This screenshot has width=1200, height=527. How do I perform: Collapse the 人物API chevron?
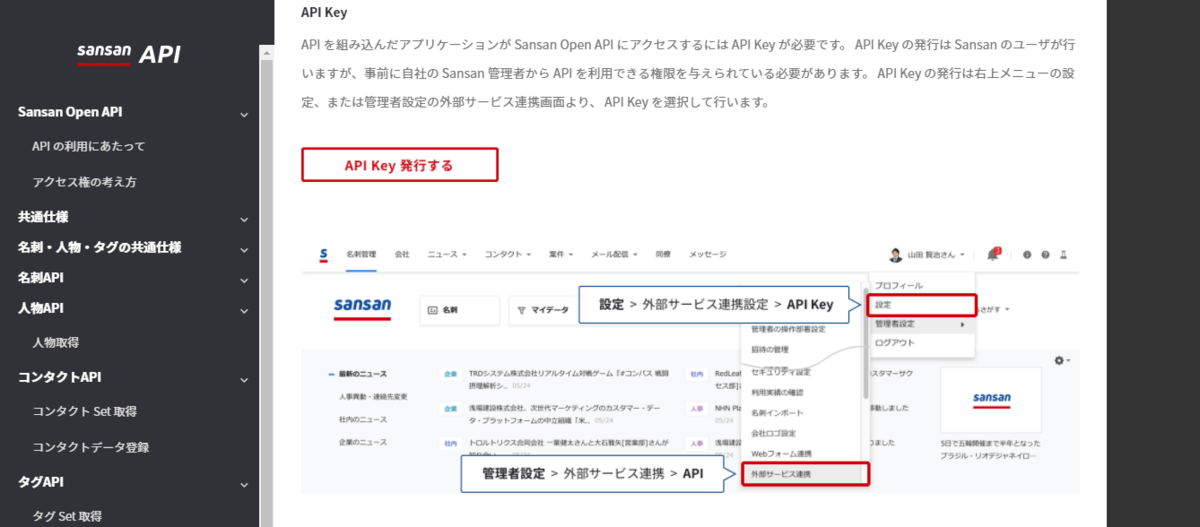tap(244, 309)
